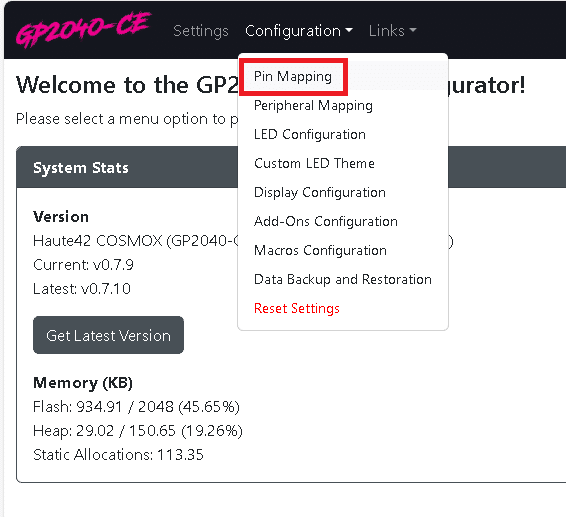Click the Flash memory usage line

pyautogui.click(x=136, y=407)
